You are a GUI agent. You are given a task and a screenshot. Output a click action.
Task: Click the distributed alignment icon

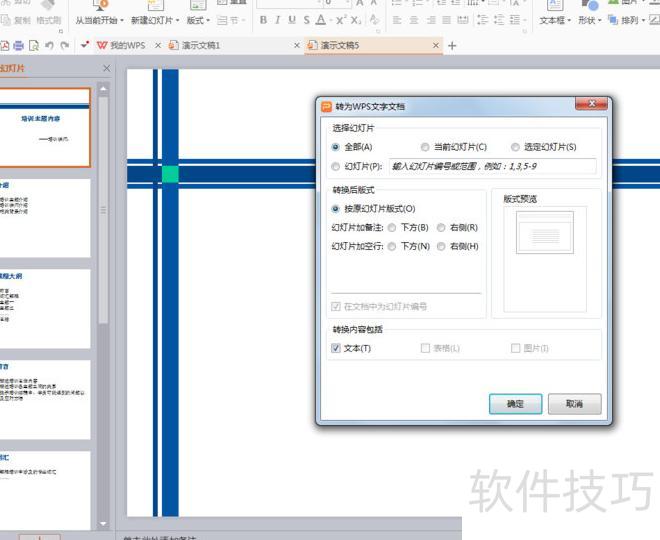pyautogui.click(x=463, y=20)
